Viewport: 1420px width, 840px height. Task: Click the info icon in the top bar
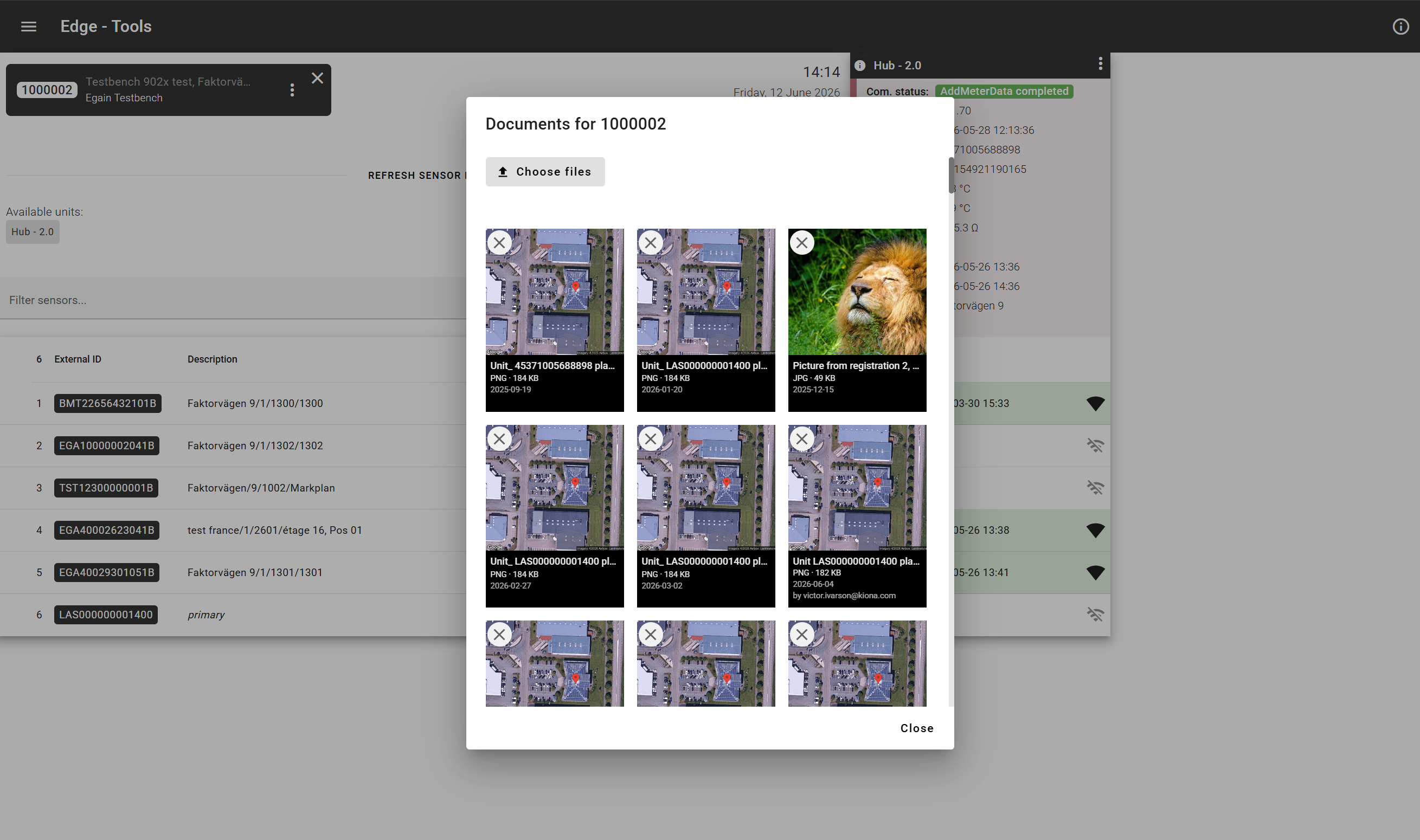(1400, 27)
